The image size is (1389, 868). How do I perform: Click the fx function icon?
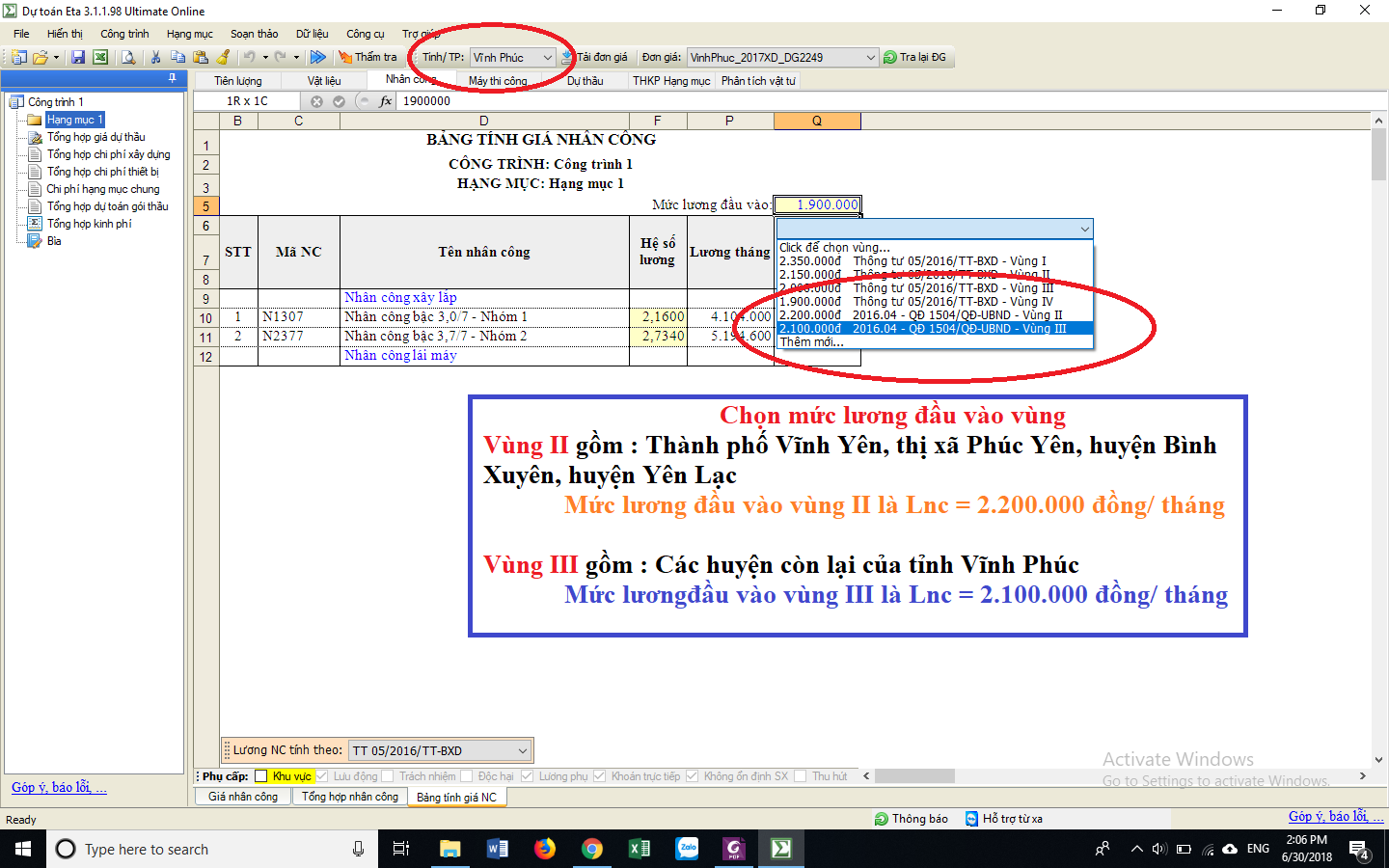(x=386, y=101)
